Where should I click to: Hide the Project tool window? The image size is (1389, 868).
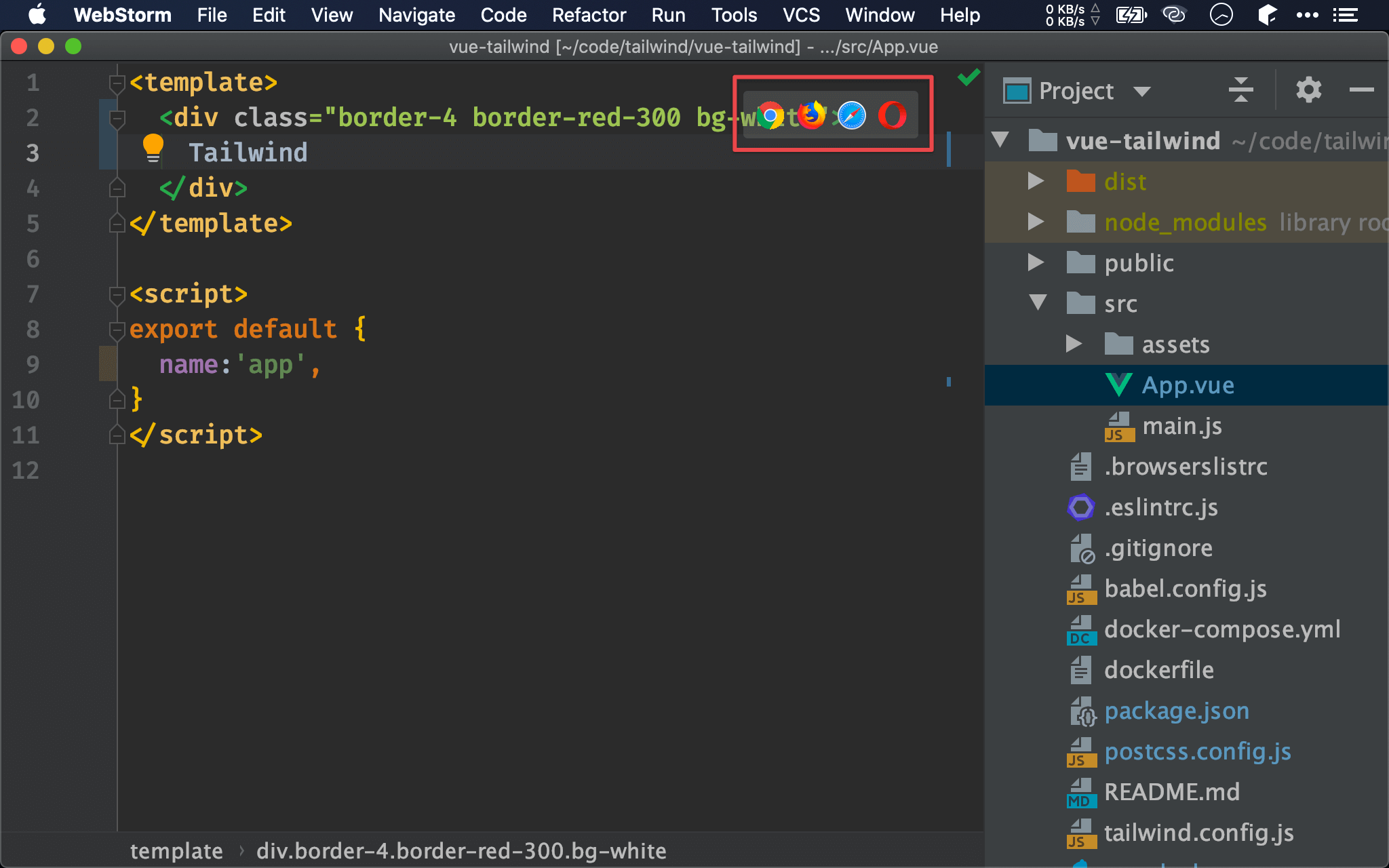[x=1361, y=90]
